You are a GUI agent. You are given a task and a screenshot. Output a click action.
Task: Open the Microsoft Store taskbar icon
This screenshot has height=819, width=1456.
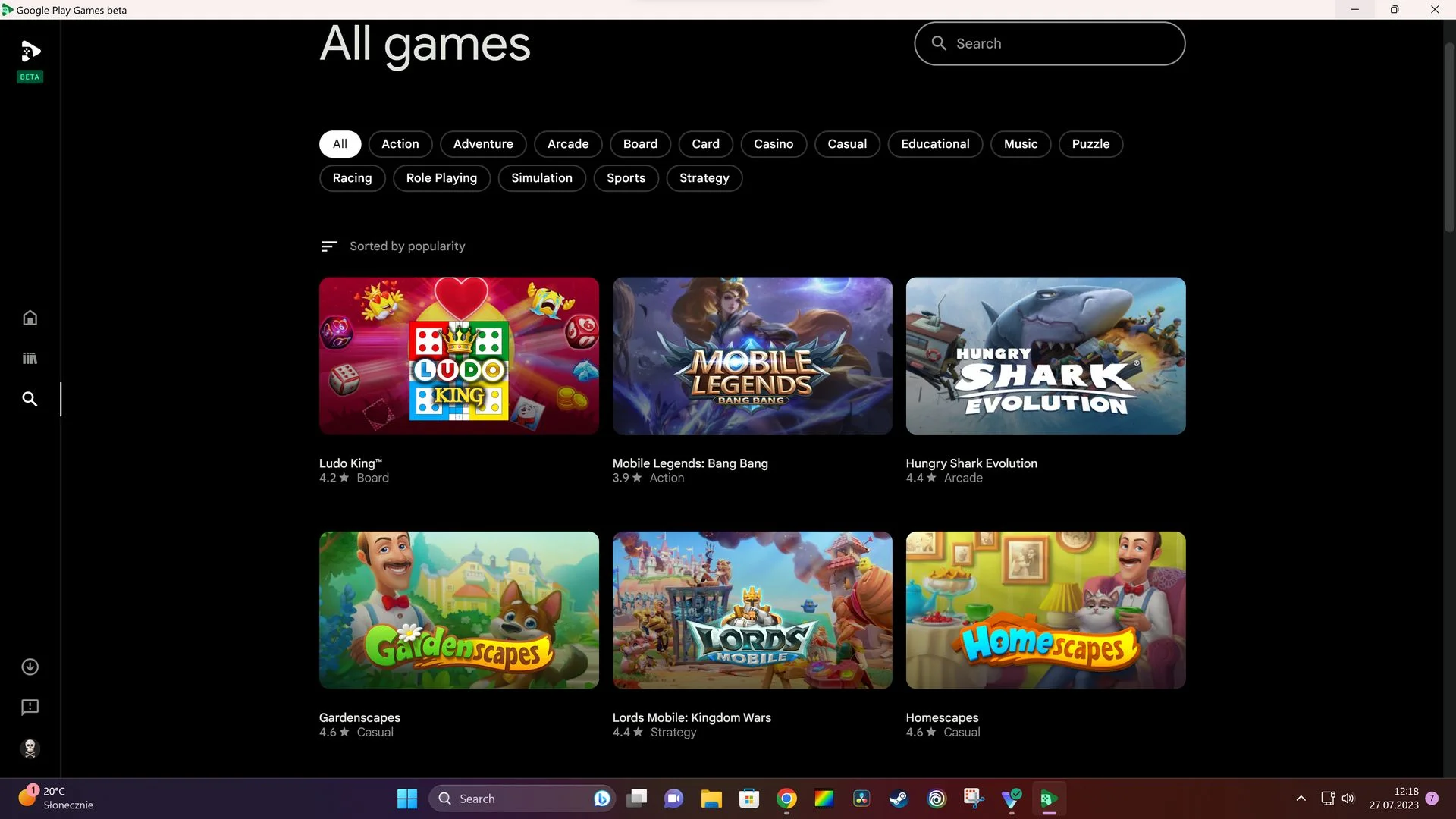[x=749, y=799]
